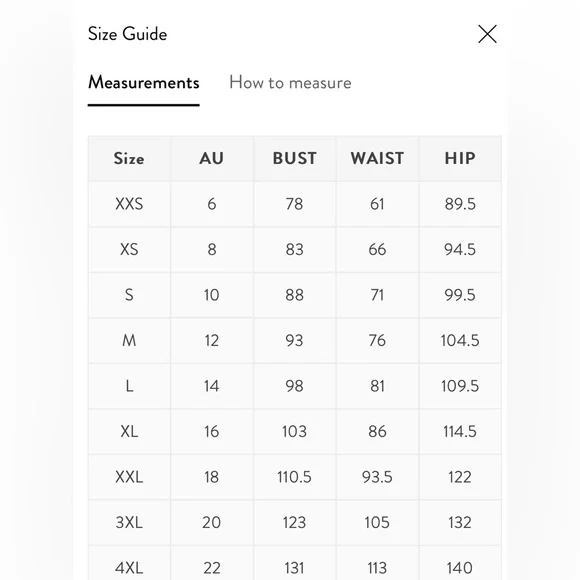Switch to the How to measure tab
This screenshot has height=580, width=580.
tap(290, 82)
